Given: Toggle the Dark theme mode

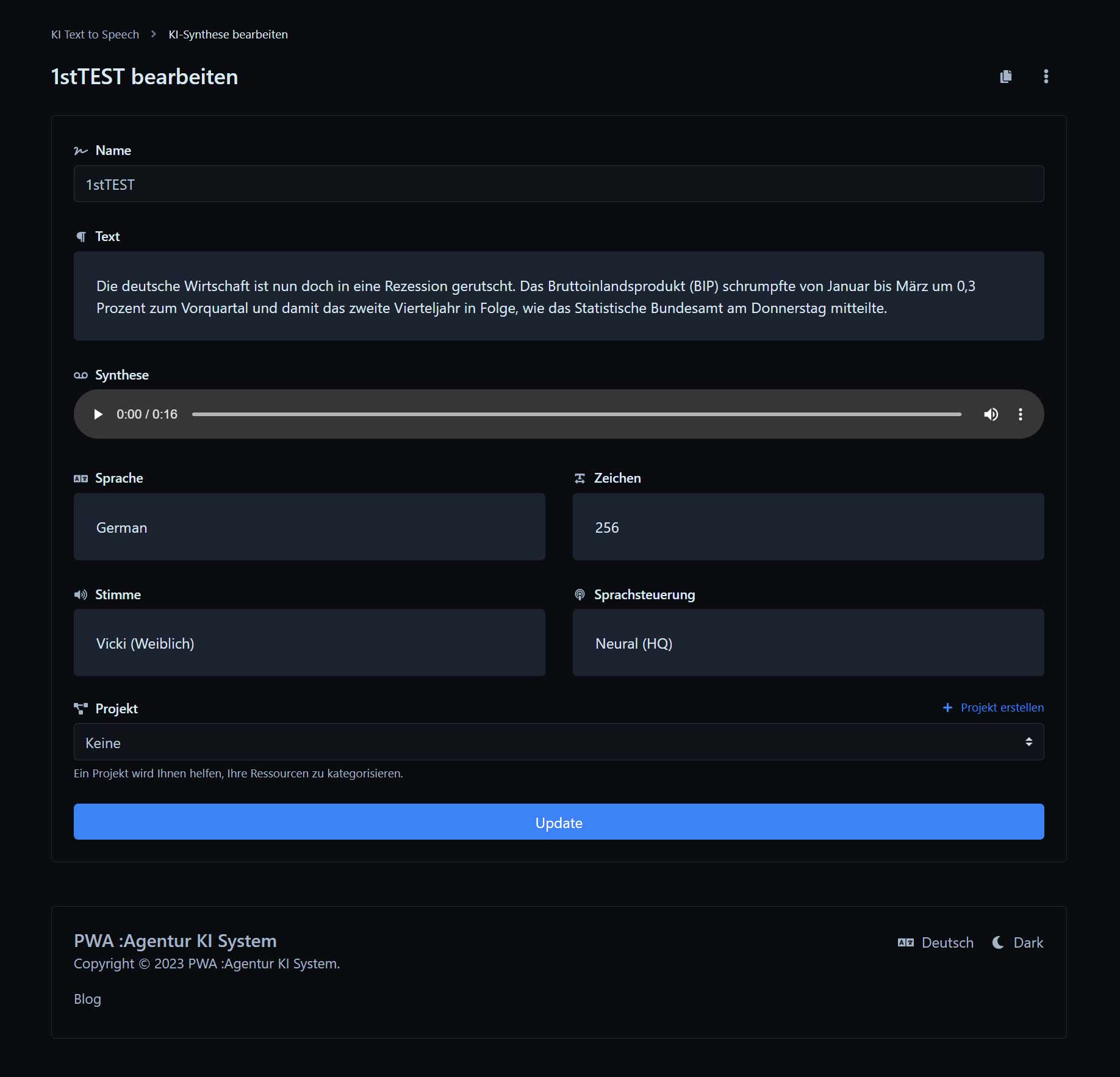Looking at the screenshot, I should 1028,943.
